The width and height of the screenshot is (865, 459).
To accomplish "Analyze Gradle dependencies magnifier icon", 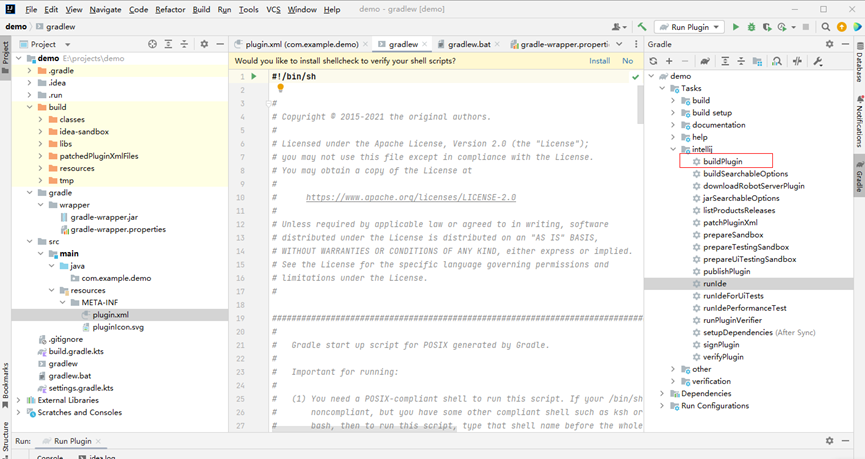I will (777, 61).
